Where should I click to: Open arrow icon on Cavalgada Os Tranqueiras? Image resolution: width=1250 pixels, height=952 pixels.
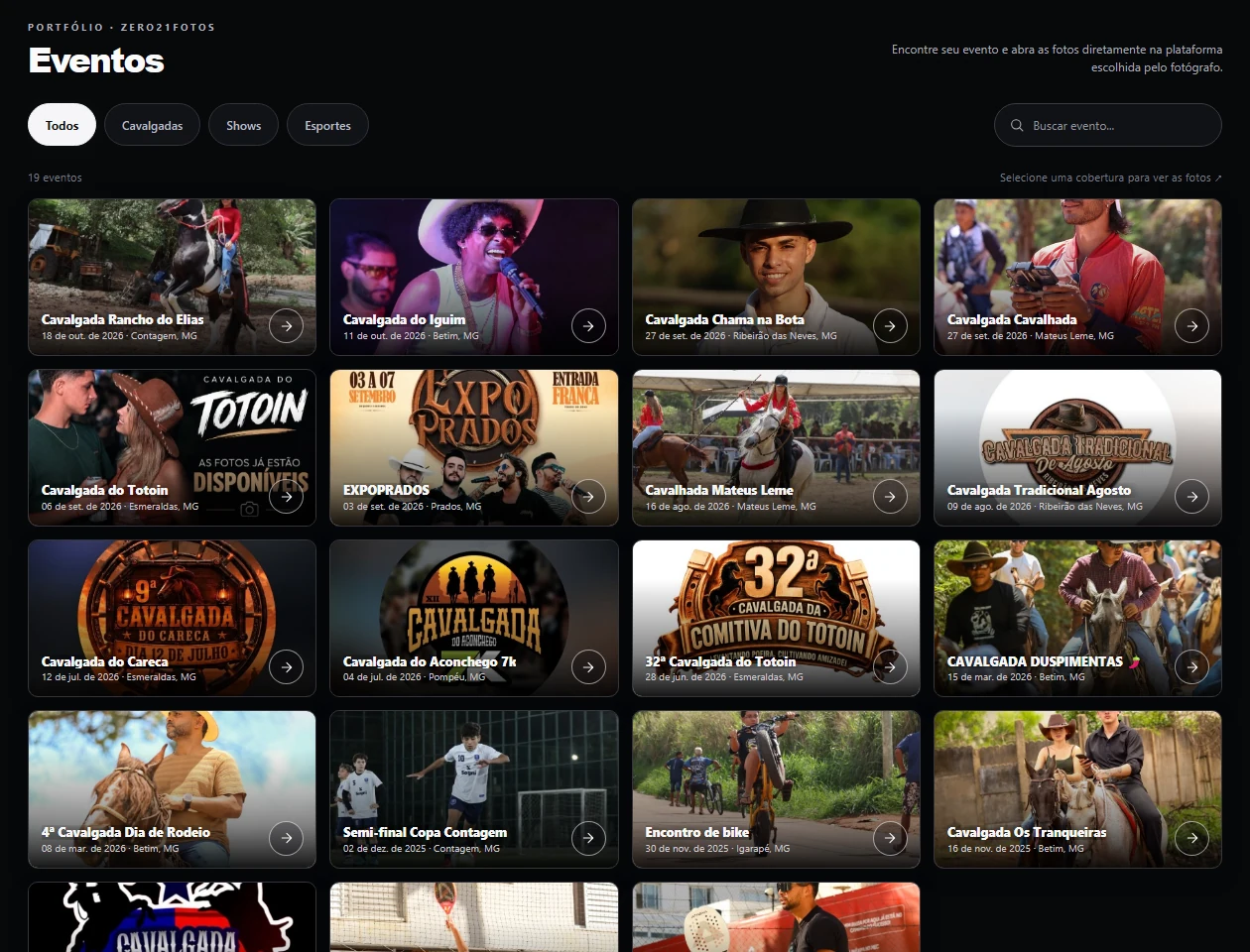(1191, 838)
